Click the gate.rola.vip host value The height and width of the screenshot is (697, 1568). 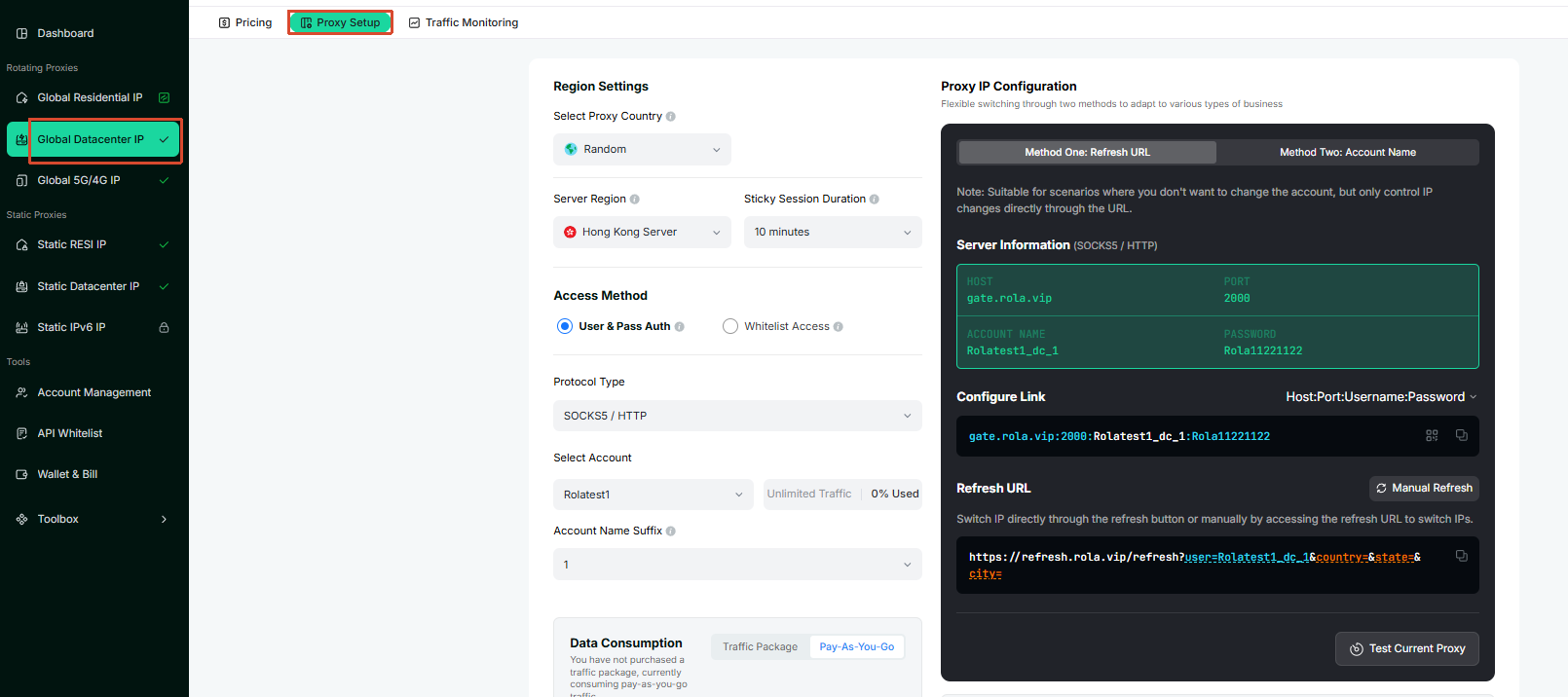[1009, 298]
